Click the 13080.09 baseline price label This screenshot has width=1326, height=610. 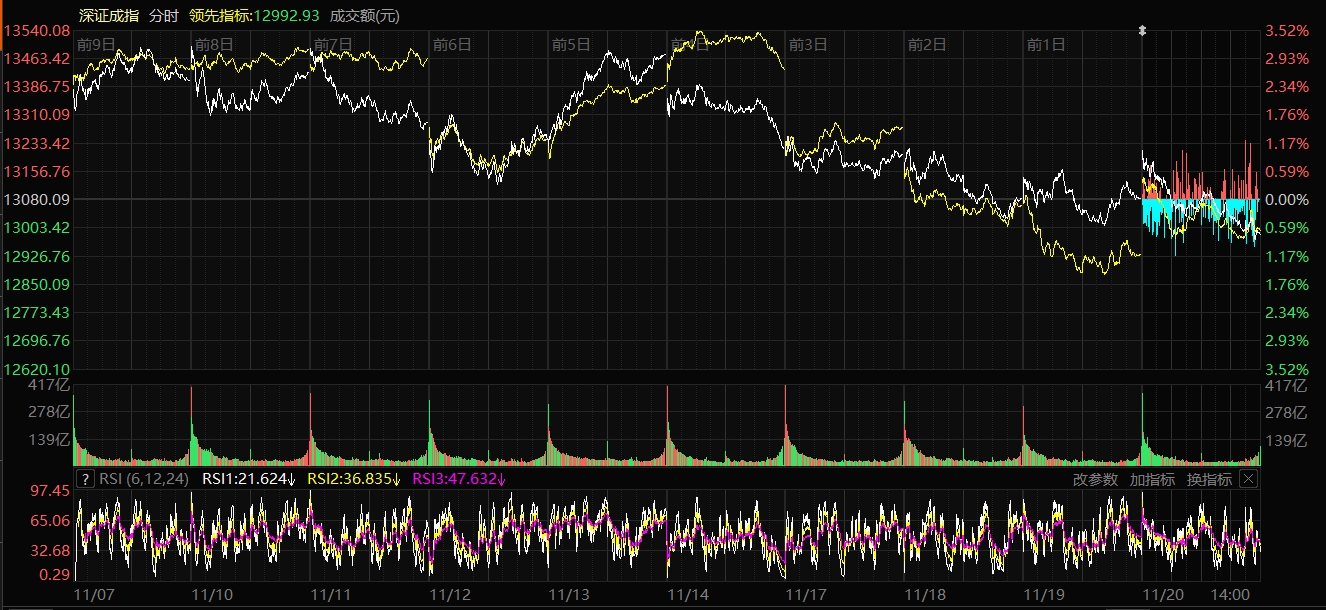(37, 200)
